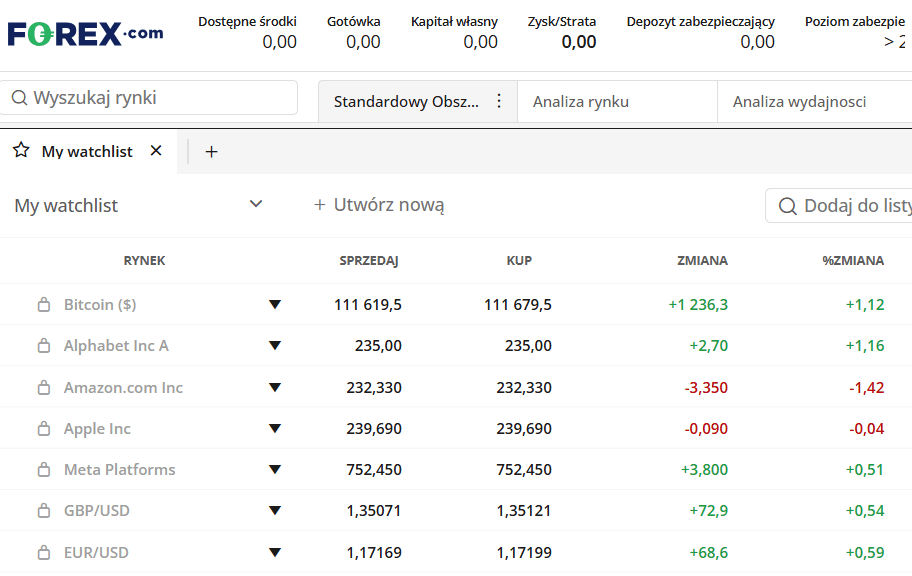Image resolution: width=912 pixels, height=576 pixels.
Task: Open the GBP/USD market
Action: pos(97,511)
